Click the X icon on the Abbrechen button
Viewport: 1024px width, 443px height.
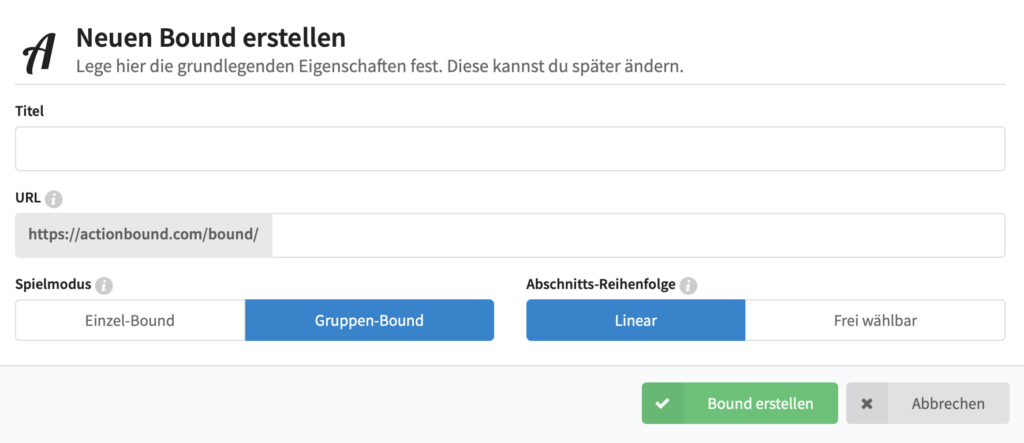pyautogui.click(x=867, y=404)
